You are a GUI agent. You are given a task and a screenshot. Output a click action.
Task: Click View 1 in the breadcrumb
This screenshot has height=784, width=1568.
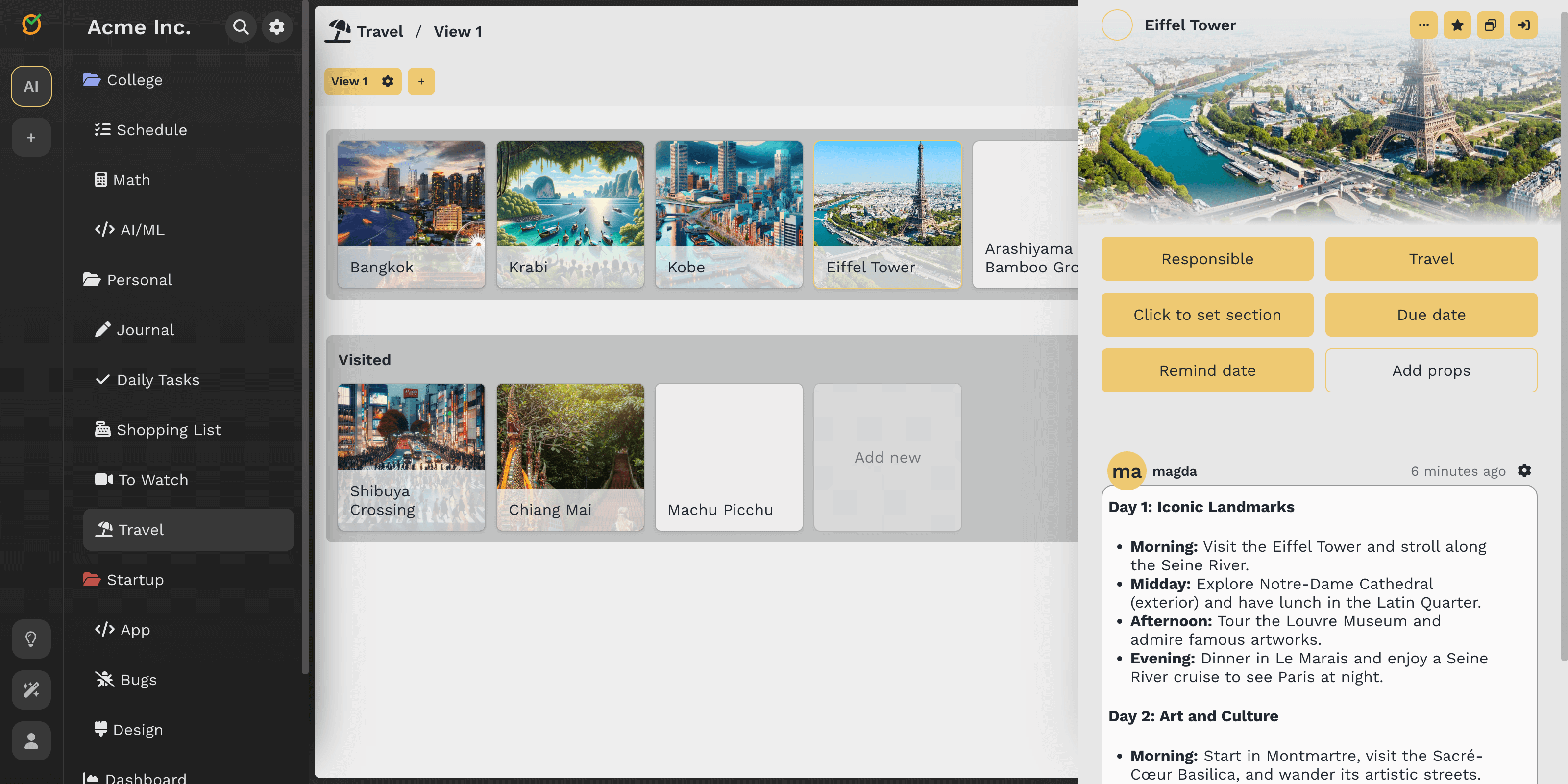[458, 31]
